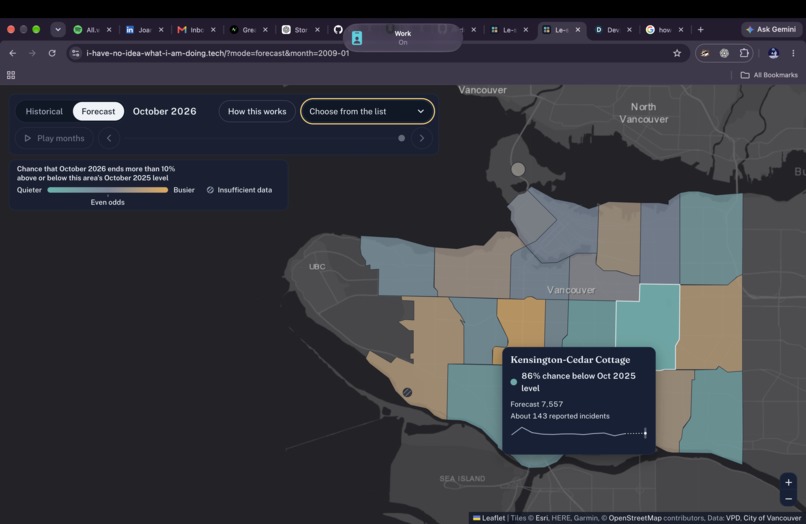
Task: Open Chrome profile avatar menu
Action: [x=773, y=53]
